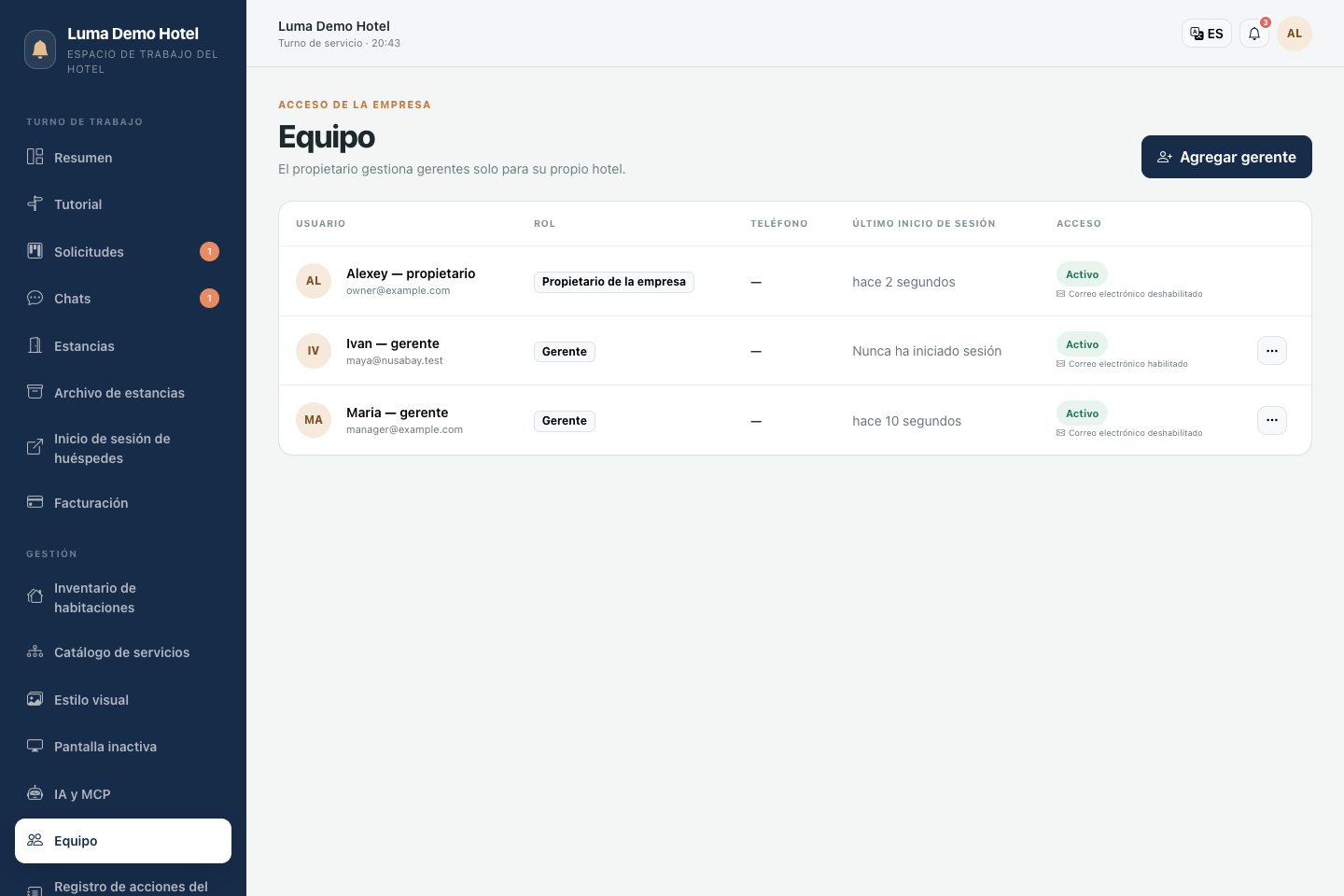This screenshot has width=1344, height=896.
Task: Open Solicitudes section
Action: pos(123,251)
